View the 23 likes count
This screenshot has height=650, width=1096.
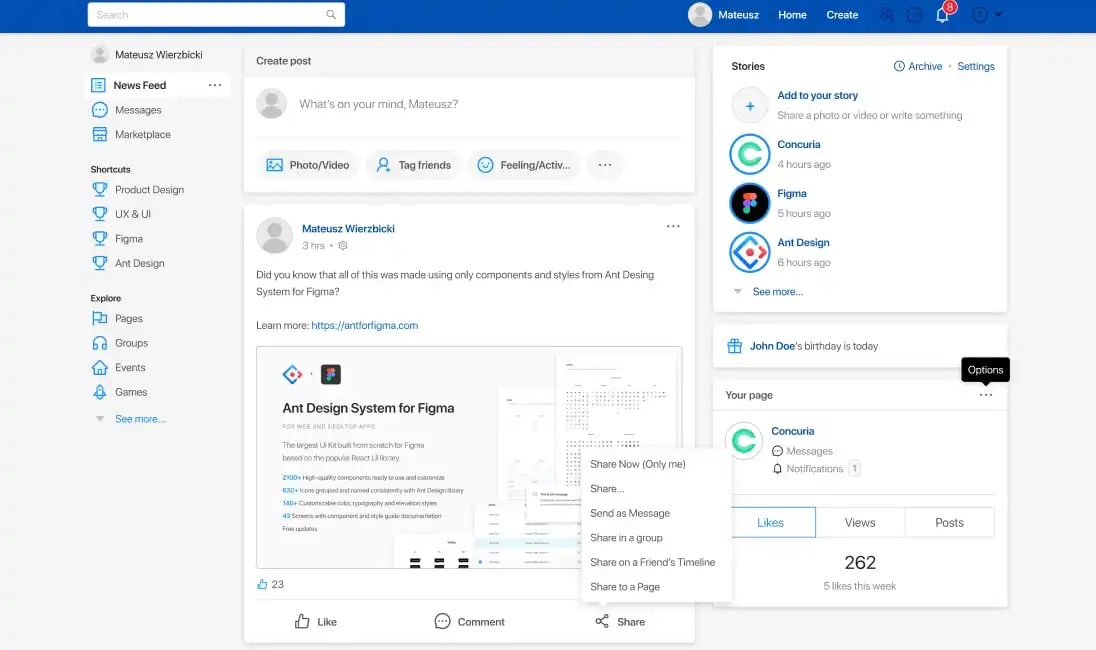pos(271,584)
